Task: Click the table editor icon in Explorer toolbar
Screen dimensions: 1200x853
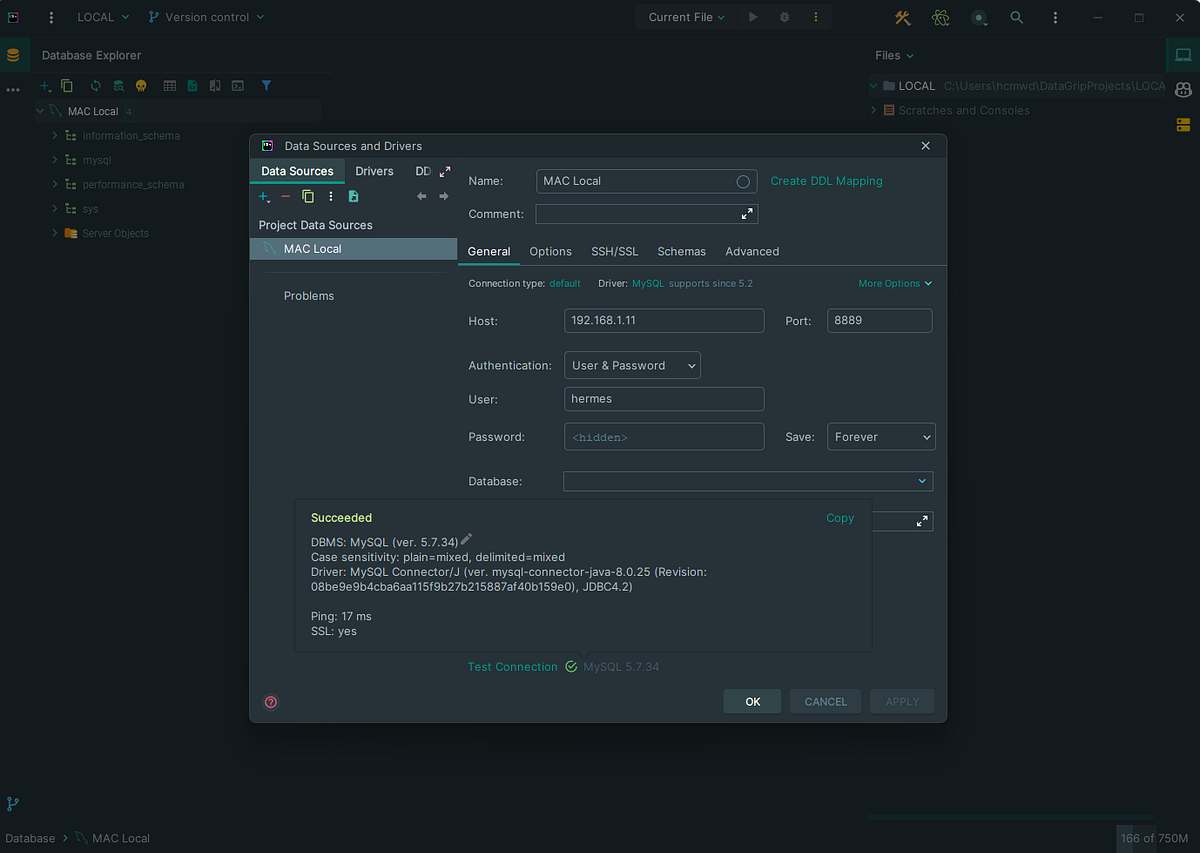Action: point(170,86)
